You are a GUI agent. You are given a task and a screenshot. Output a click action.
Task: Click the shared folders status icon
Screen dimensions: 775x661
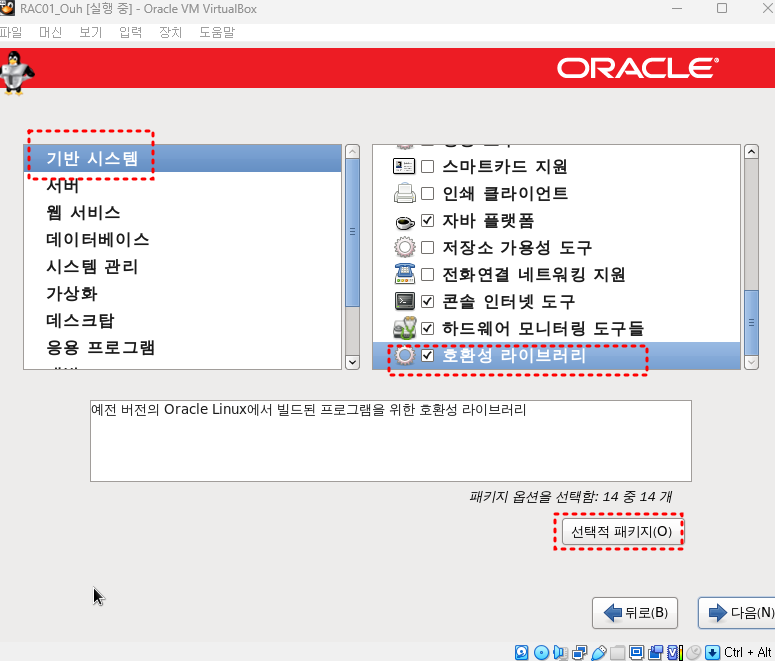(617, 653)
